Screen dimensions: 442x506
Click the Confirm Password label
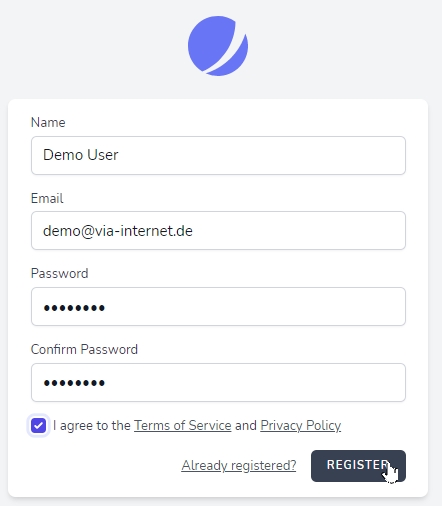[84, 350]
